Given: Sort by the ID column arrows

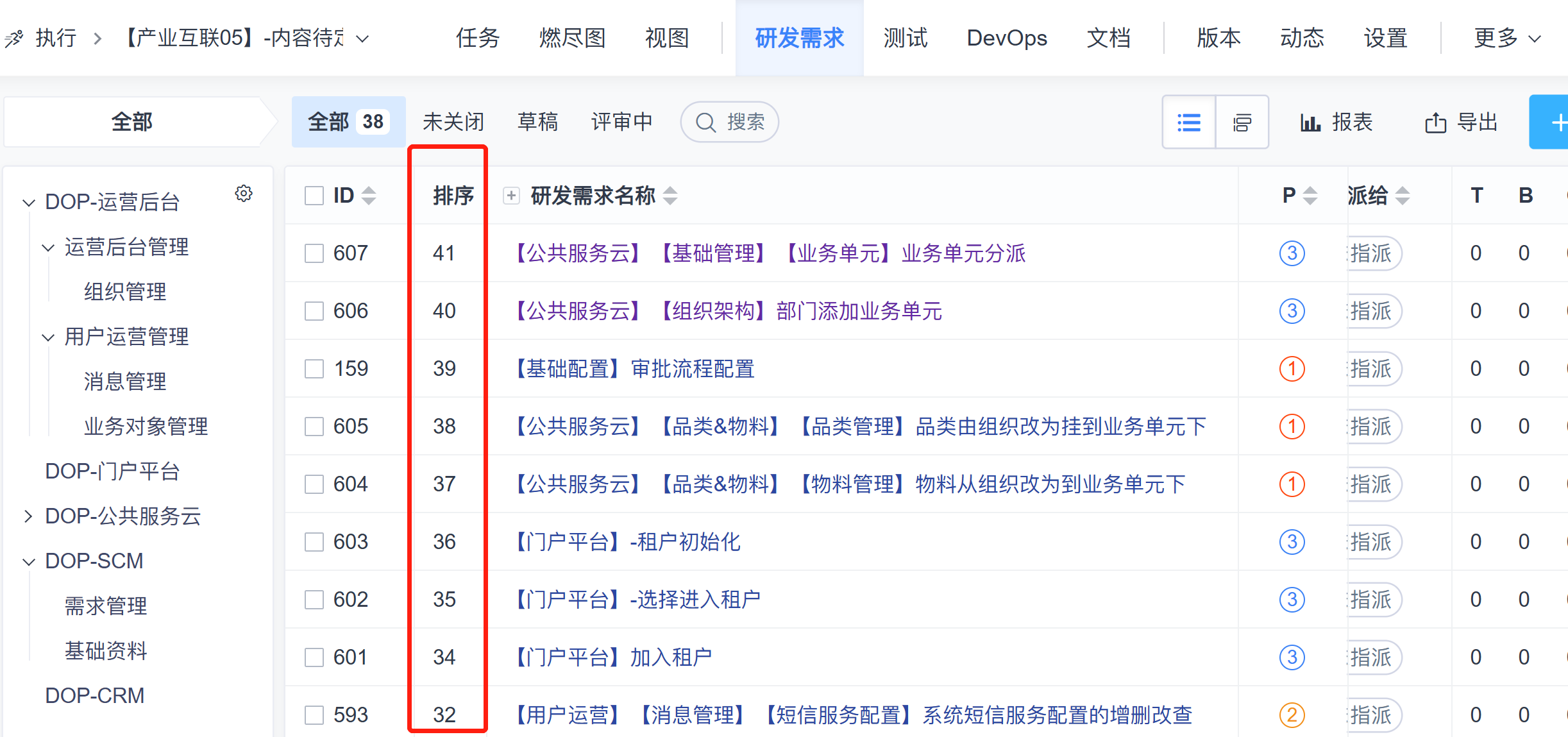Looking at the screenshot, I should click(369, 195).
